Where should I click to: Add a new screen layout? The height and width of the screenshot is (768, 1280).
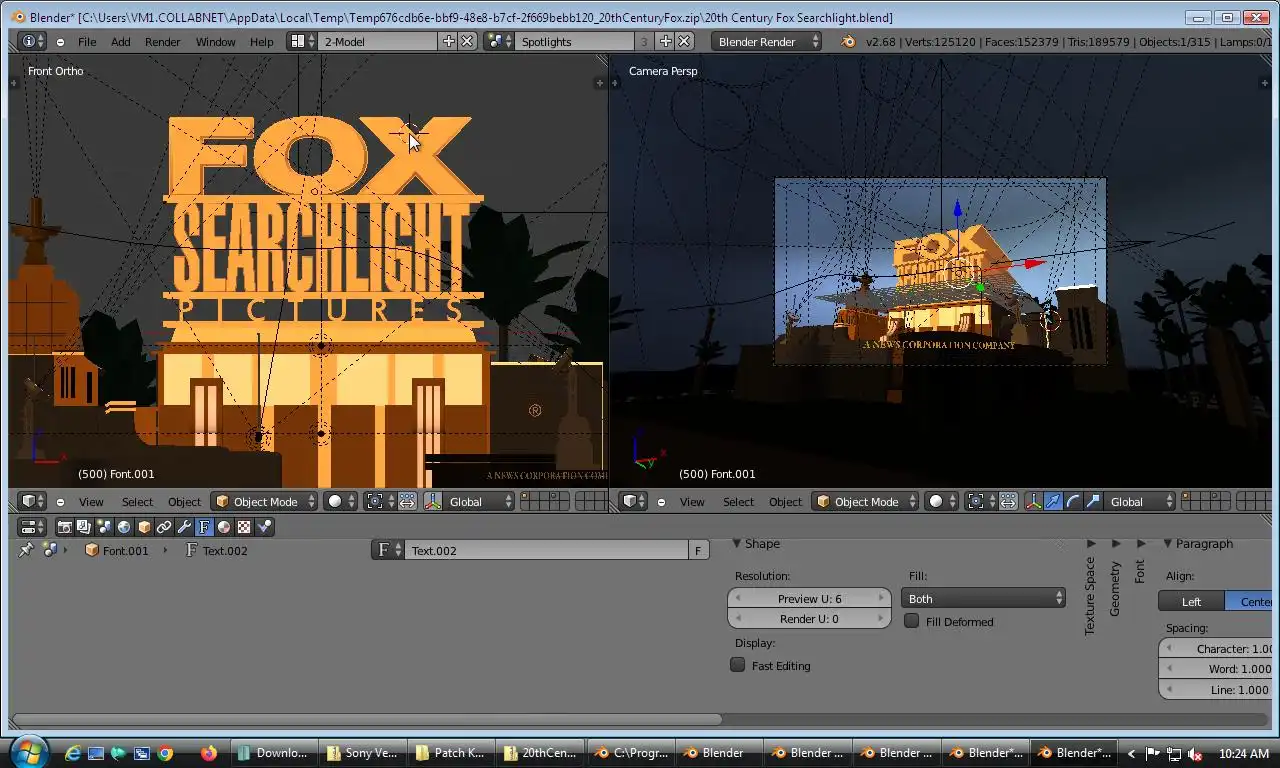pos(449,41)
